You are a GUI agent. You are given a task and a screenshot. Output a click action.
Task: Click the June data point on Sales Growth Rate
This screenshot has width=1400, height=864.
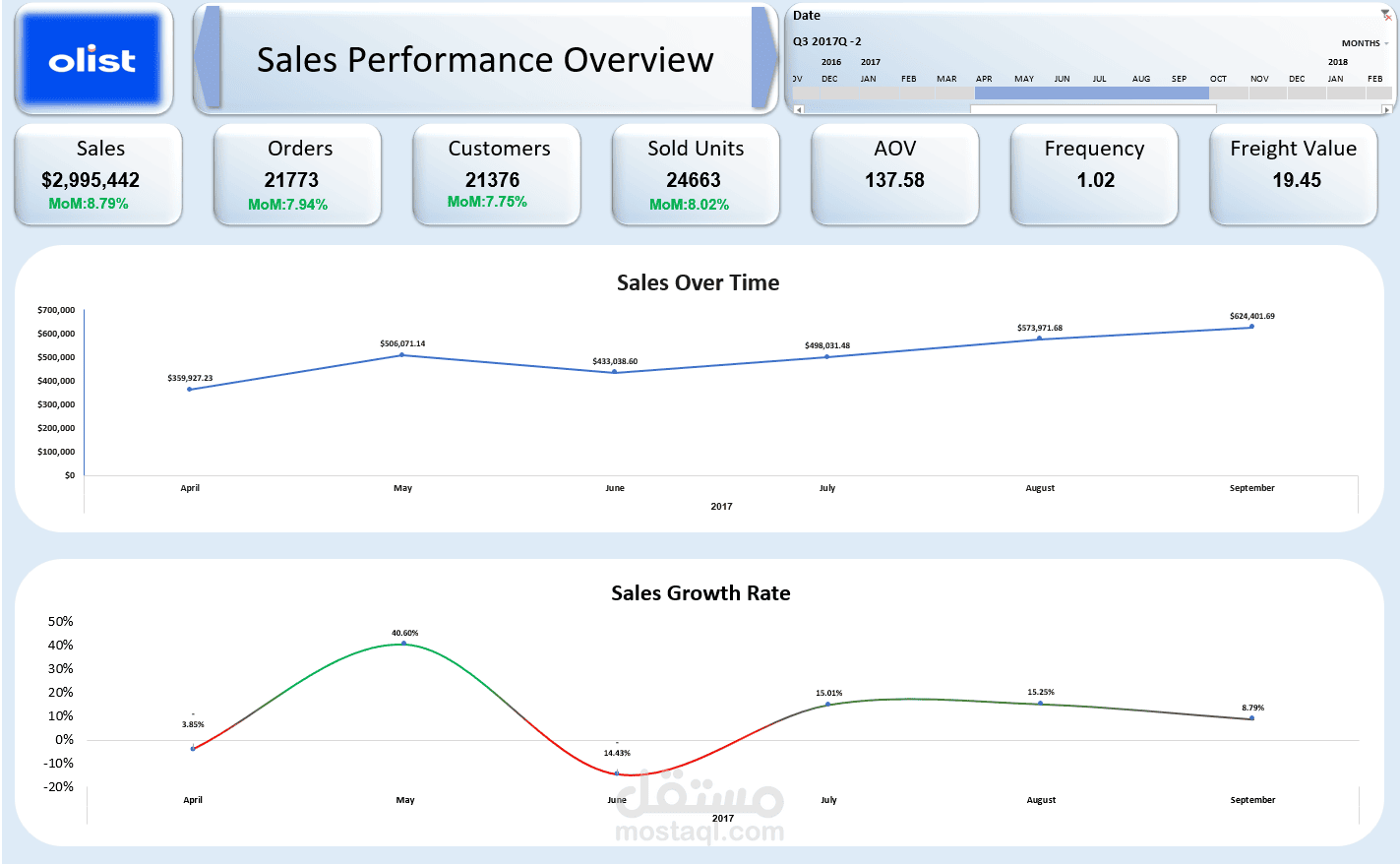point(617,773)
